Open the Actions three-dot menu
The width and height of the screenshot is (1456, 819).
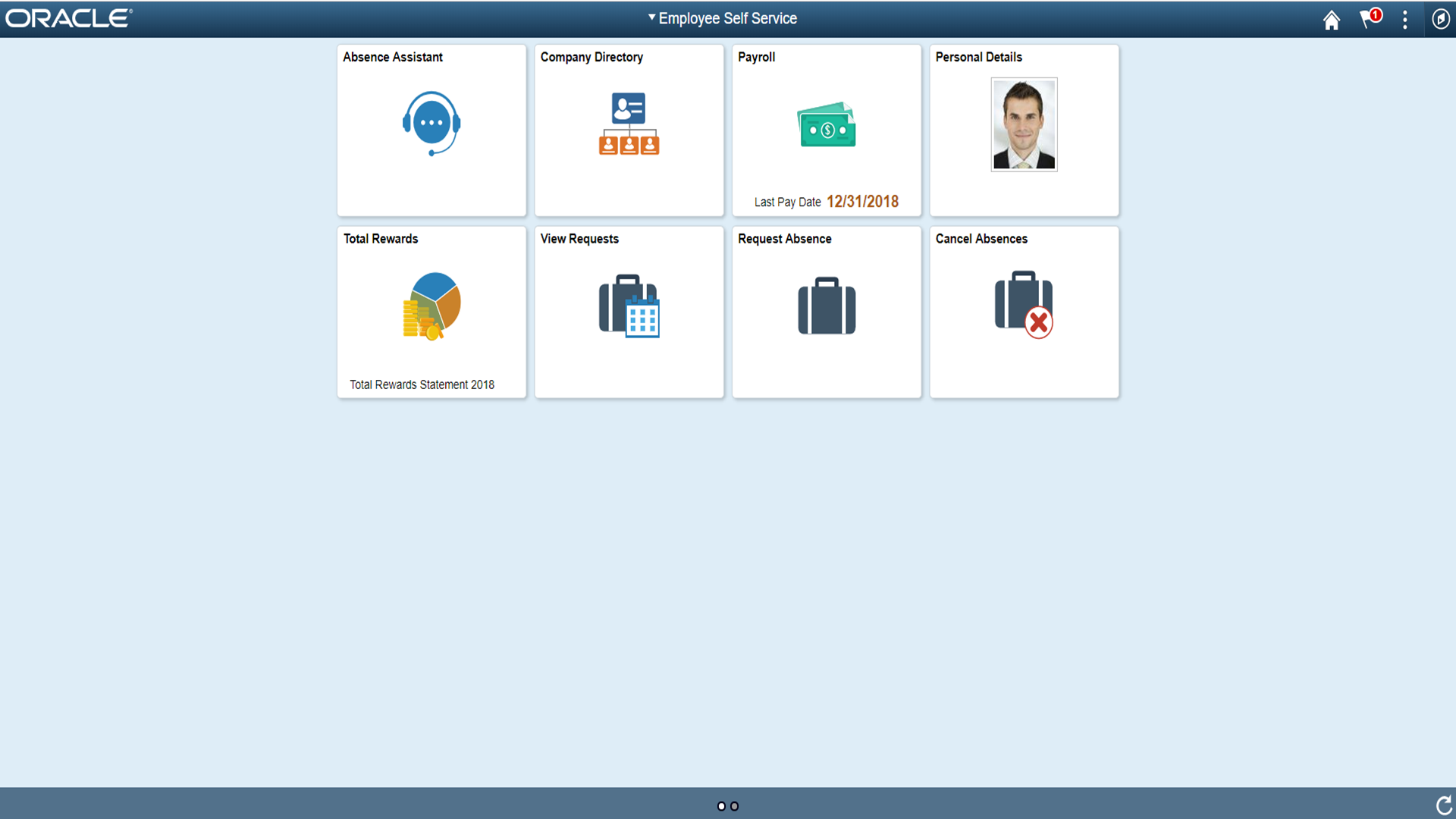click(x=1405, y=20)
